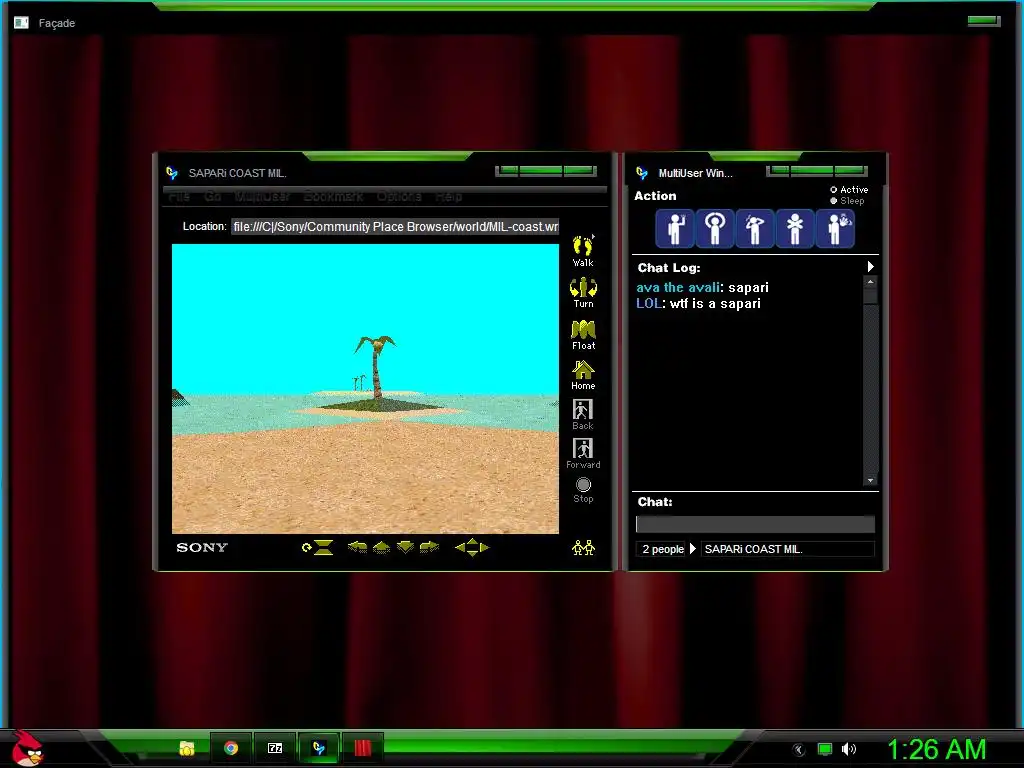Click 'ava the avali' name in chat log

[678, 287]
